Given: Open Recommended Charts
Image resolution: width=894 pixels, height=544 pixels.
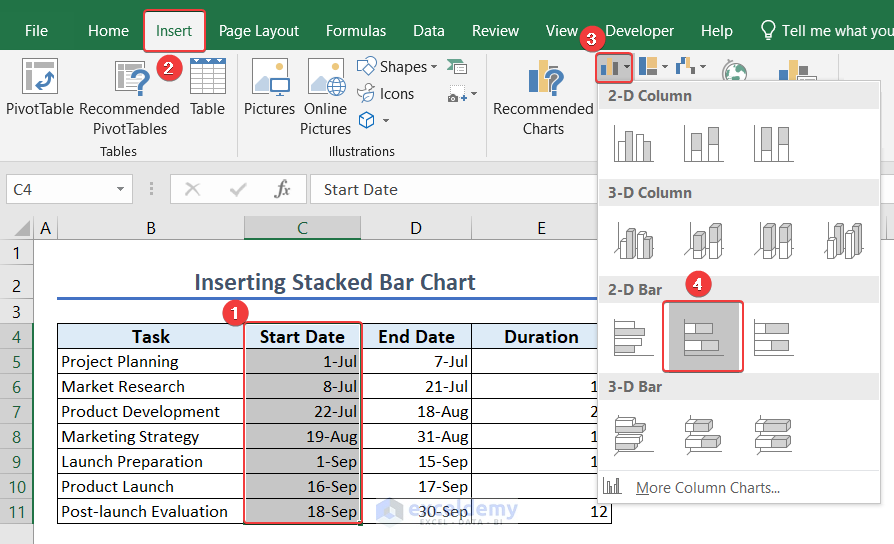Looking at the screenshot, I should (543, 98).
